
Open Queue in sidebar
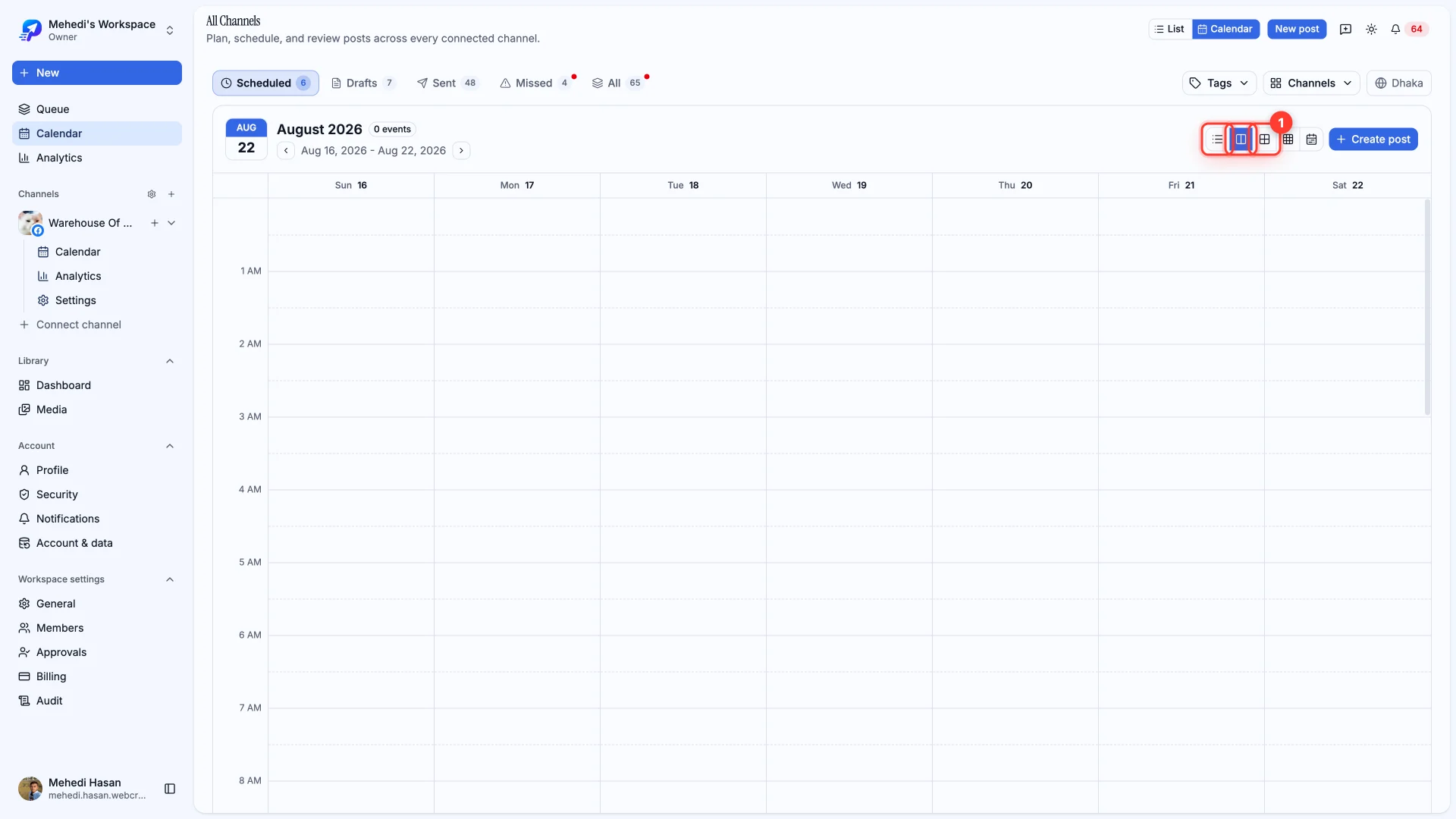[x=97, y=109]
